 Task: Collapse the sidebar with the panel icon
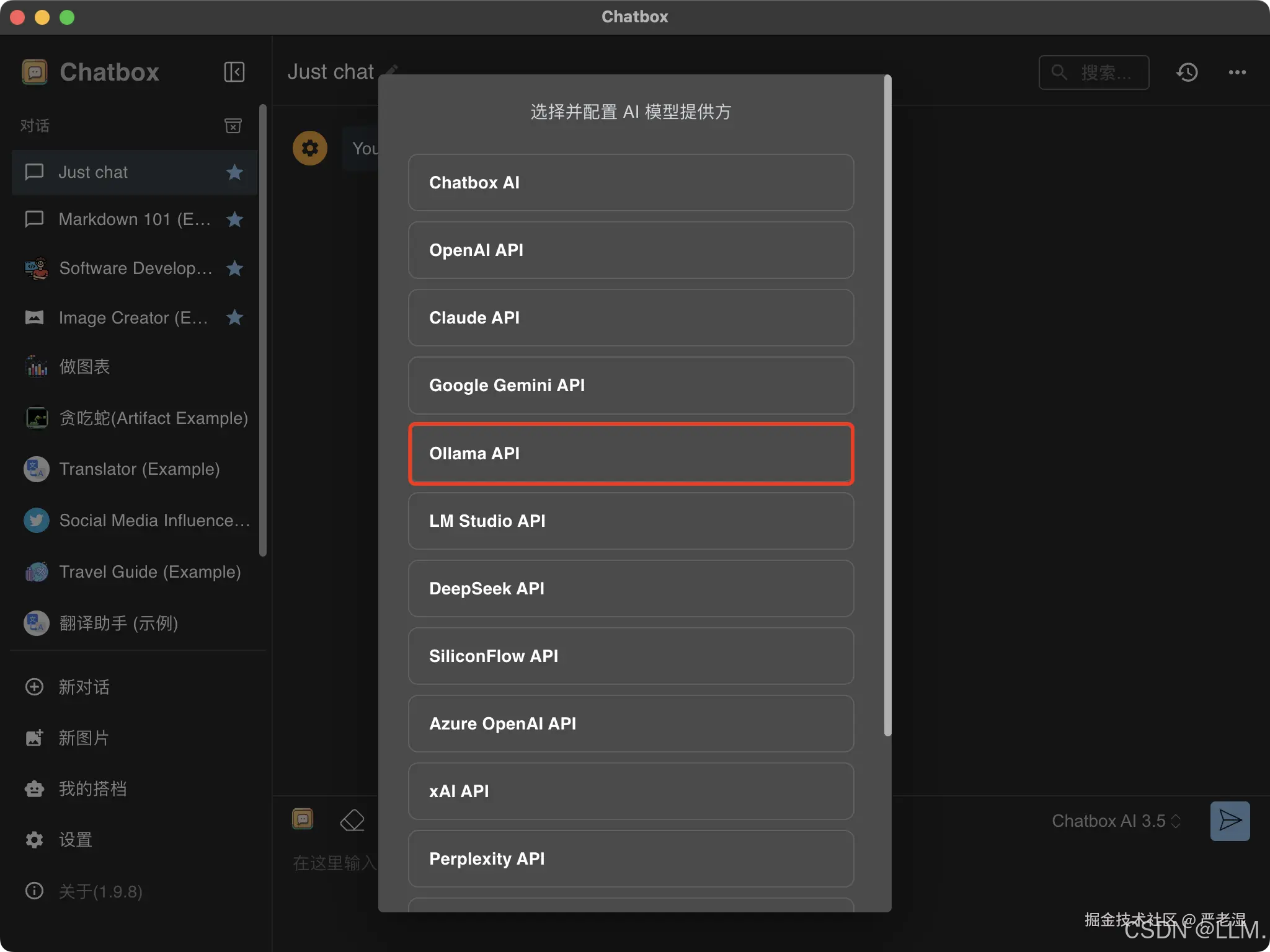(x=234, y=72)
